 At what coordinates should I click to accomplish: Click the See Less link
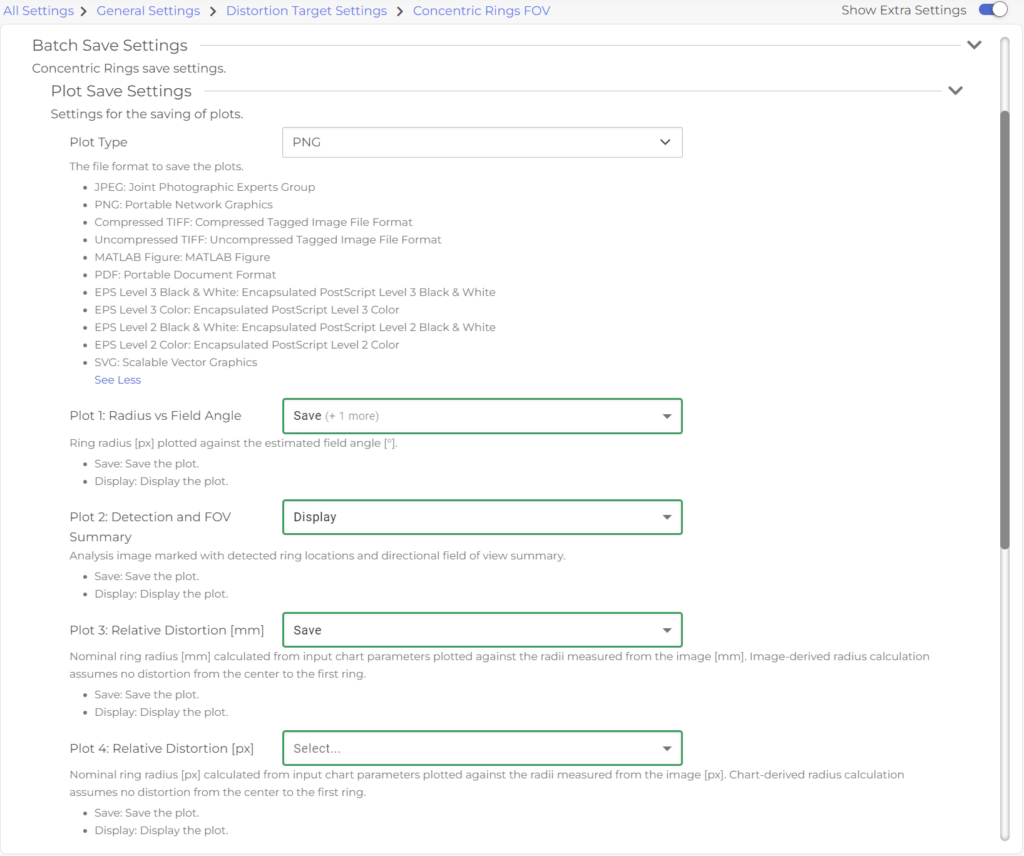[118, 380]
